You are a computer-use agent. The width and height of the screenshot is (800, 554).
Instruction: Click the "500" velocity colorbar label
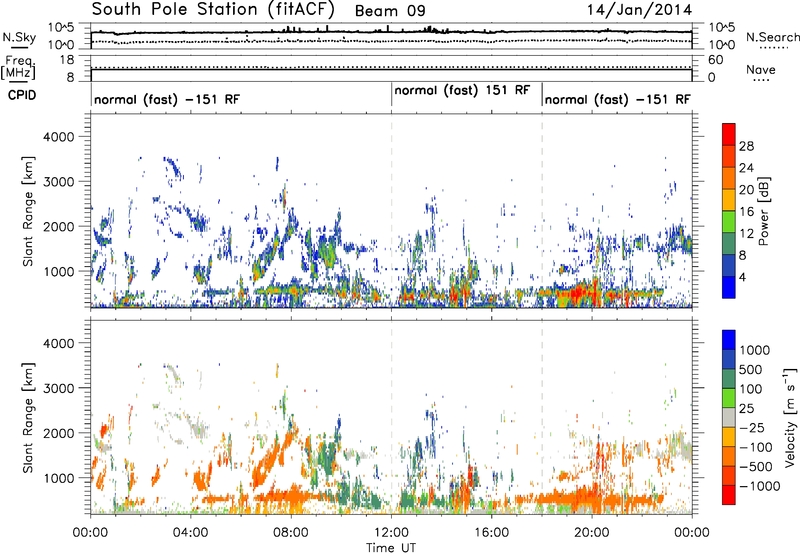752,370
